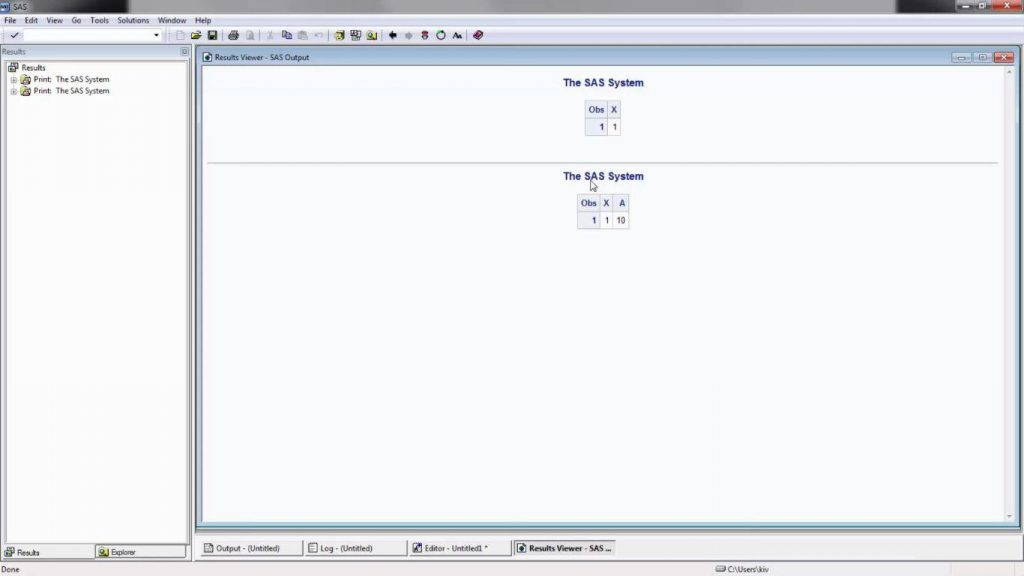The width and height of the screenshot is (1024, 576).
Task: Save the current file
Action: 213,35
